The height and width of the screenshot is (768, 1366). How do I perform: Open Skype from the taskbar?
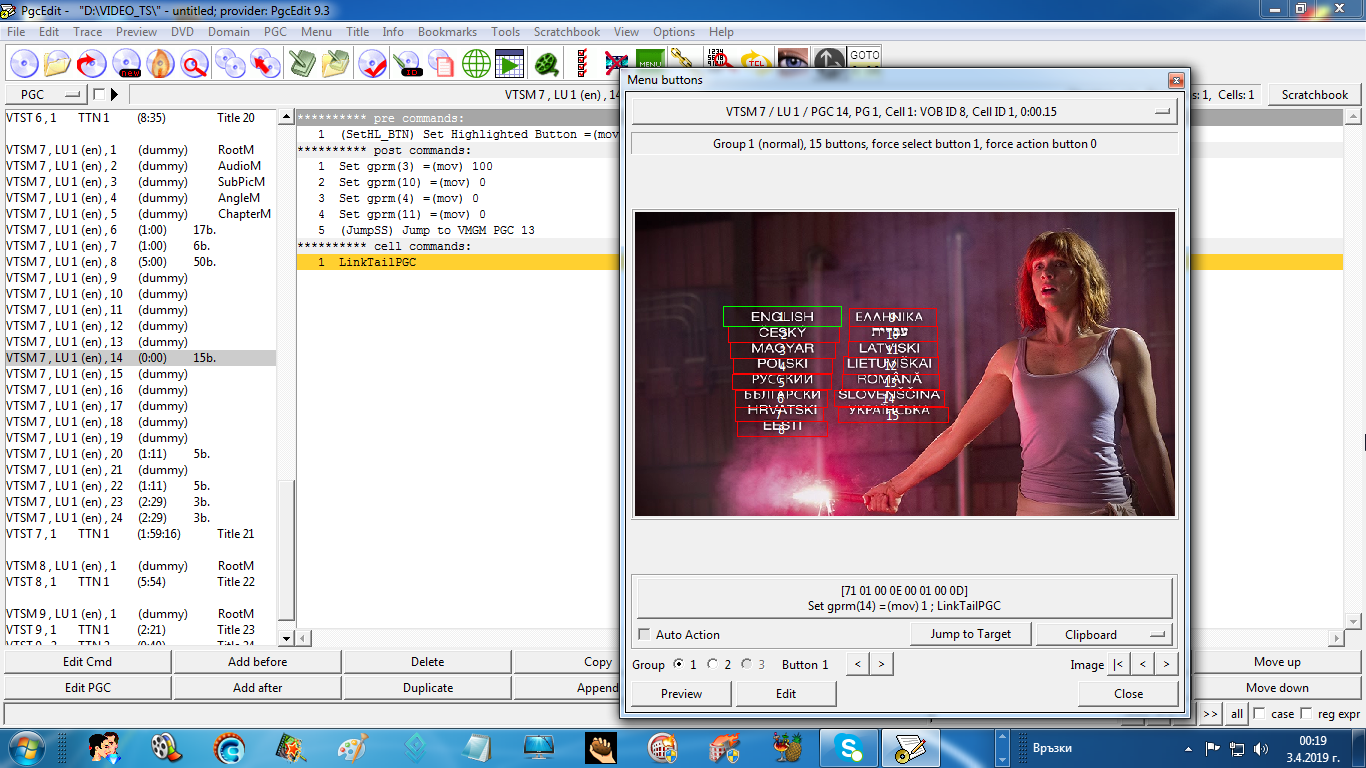849,747
